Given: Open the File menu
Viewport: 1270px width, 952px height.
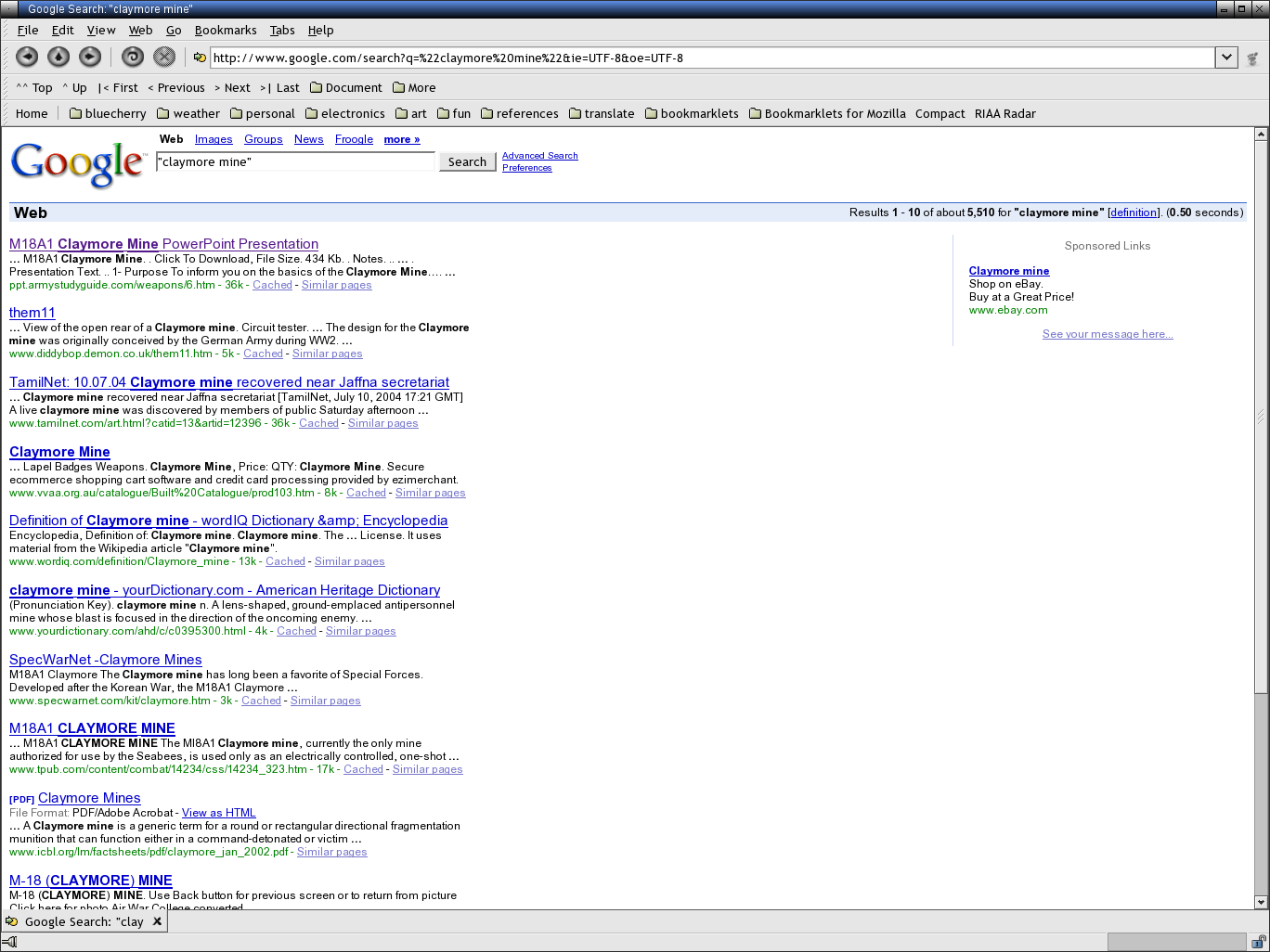Looking at the screenshot, I should point(28,30).
